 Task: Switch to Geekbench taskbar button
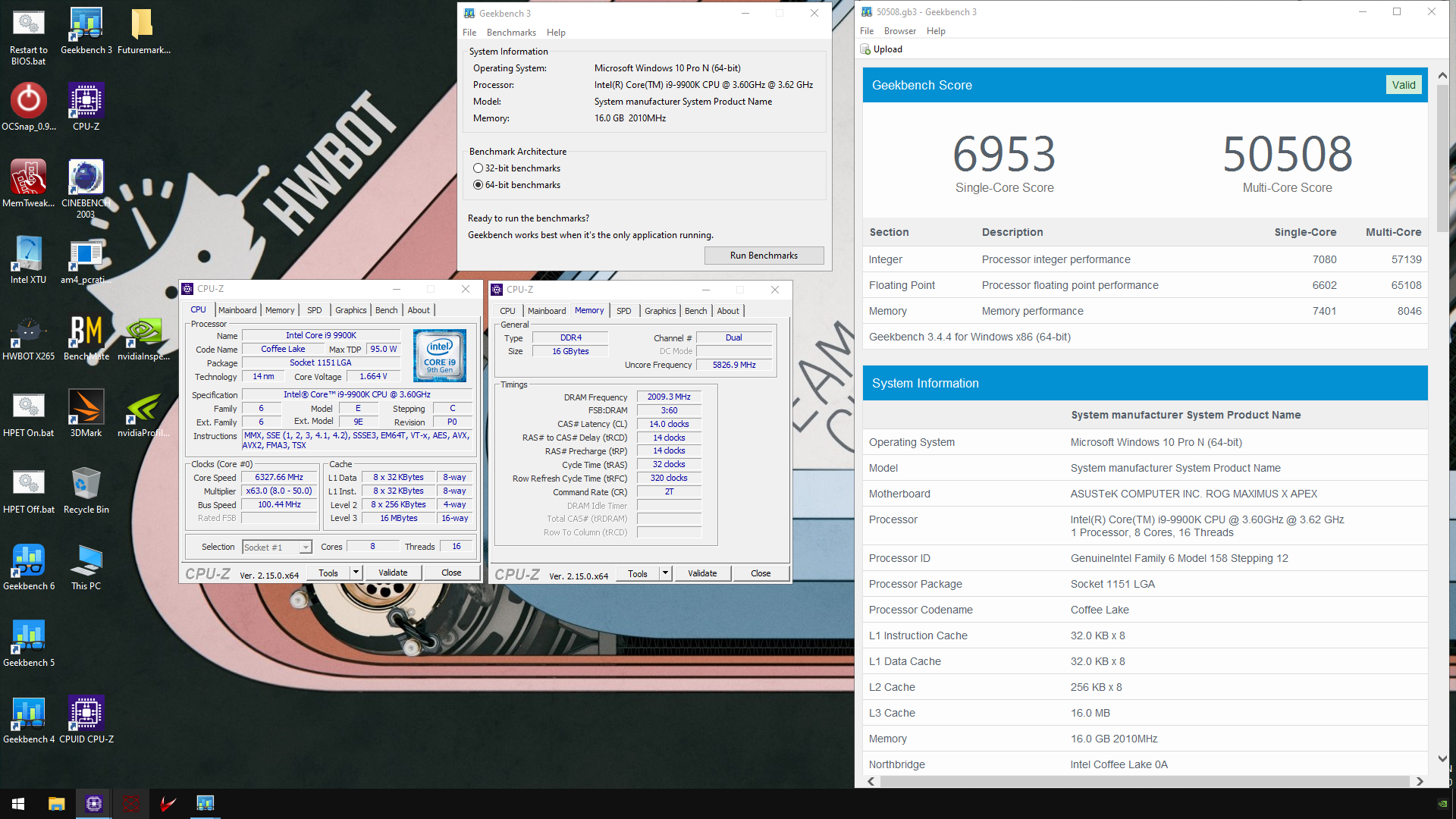coord(206,804)
